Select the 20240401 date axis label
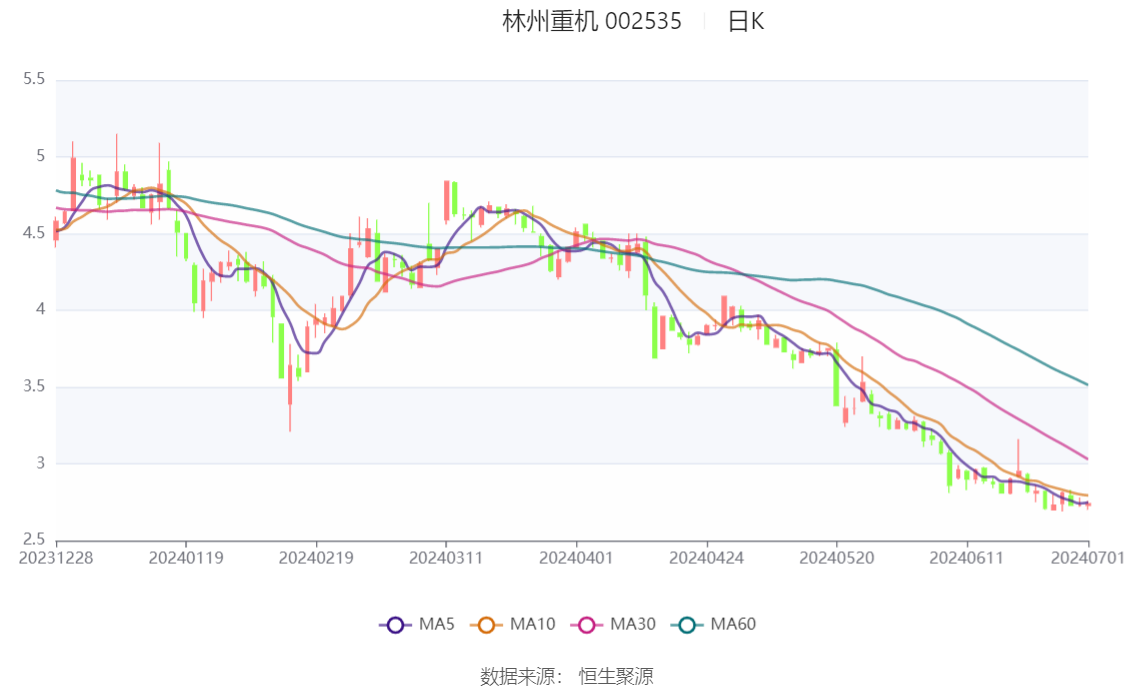Screen dimensions: 1134x689 pyautogui.click(x=576, y=558)
